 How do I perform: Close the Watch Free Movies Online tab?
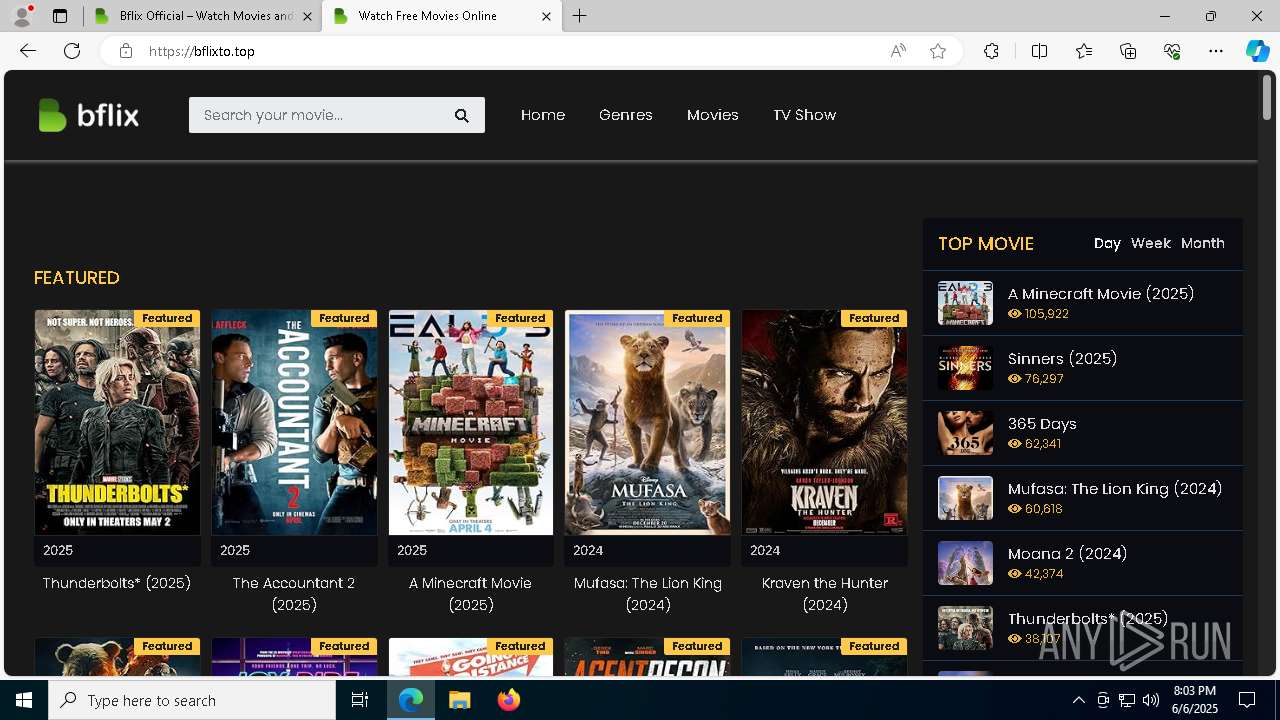coord(546,17)
